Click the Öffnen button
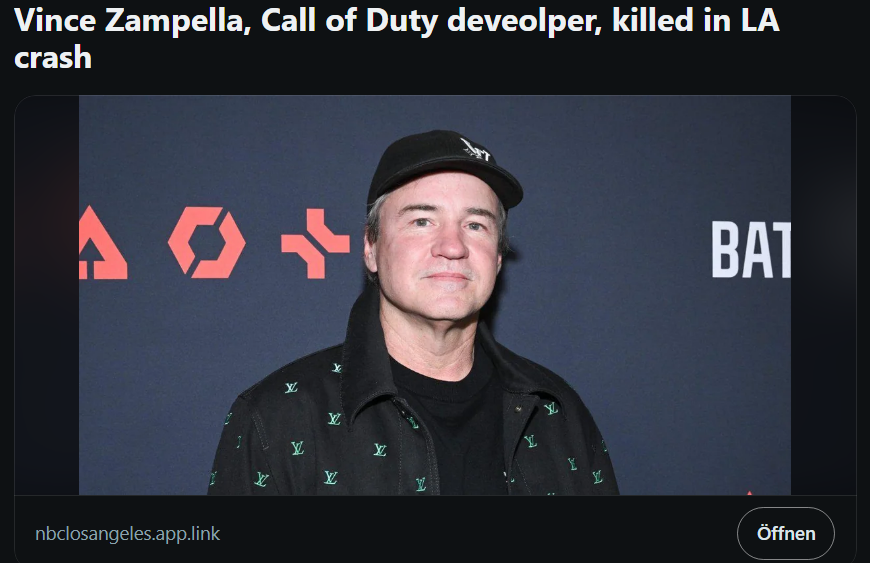This screenshot has width=870, height=563. [x=786, y=533]
